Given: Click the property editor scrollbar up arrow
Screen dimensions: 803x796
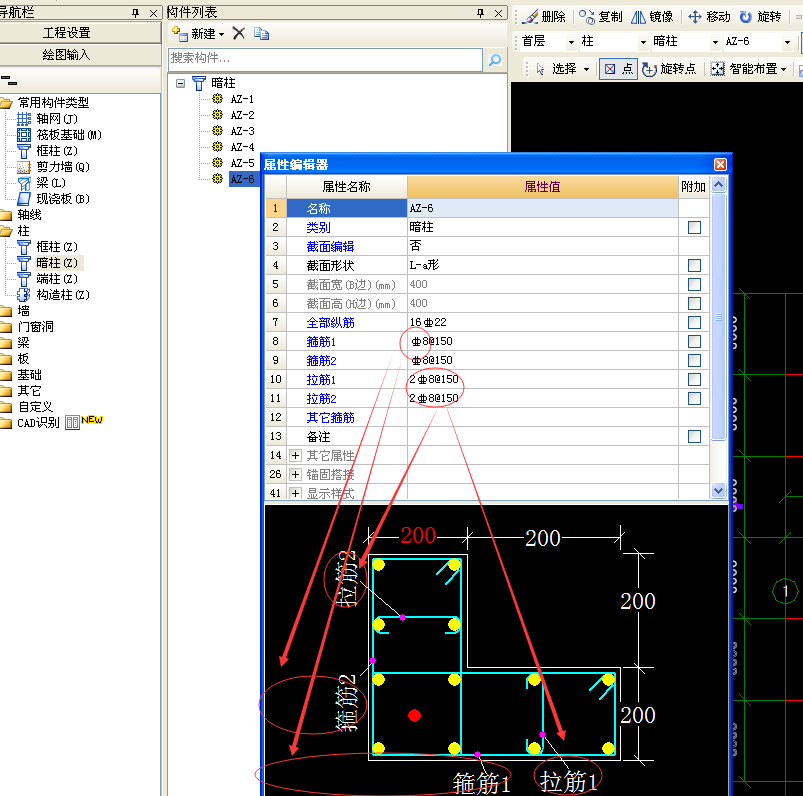Looking at the screenshot, I should pos(719,185).
